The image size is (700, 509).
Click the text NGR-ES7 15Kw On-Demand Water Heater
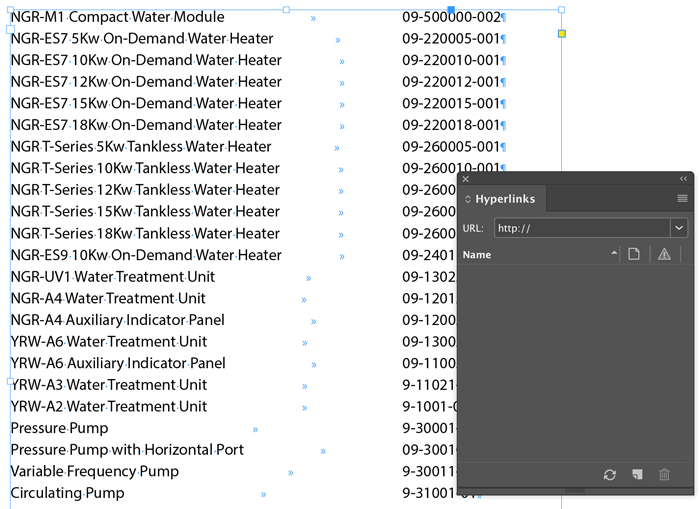[x=146, y=103]
